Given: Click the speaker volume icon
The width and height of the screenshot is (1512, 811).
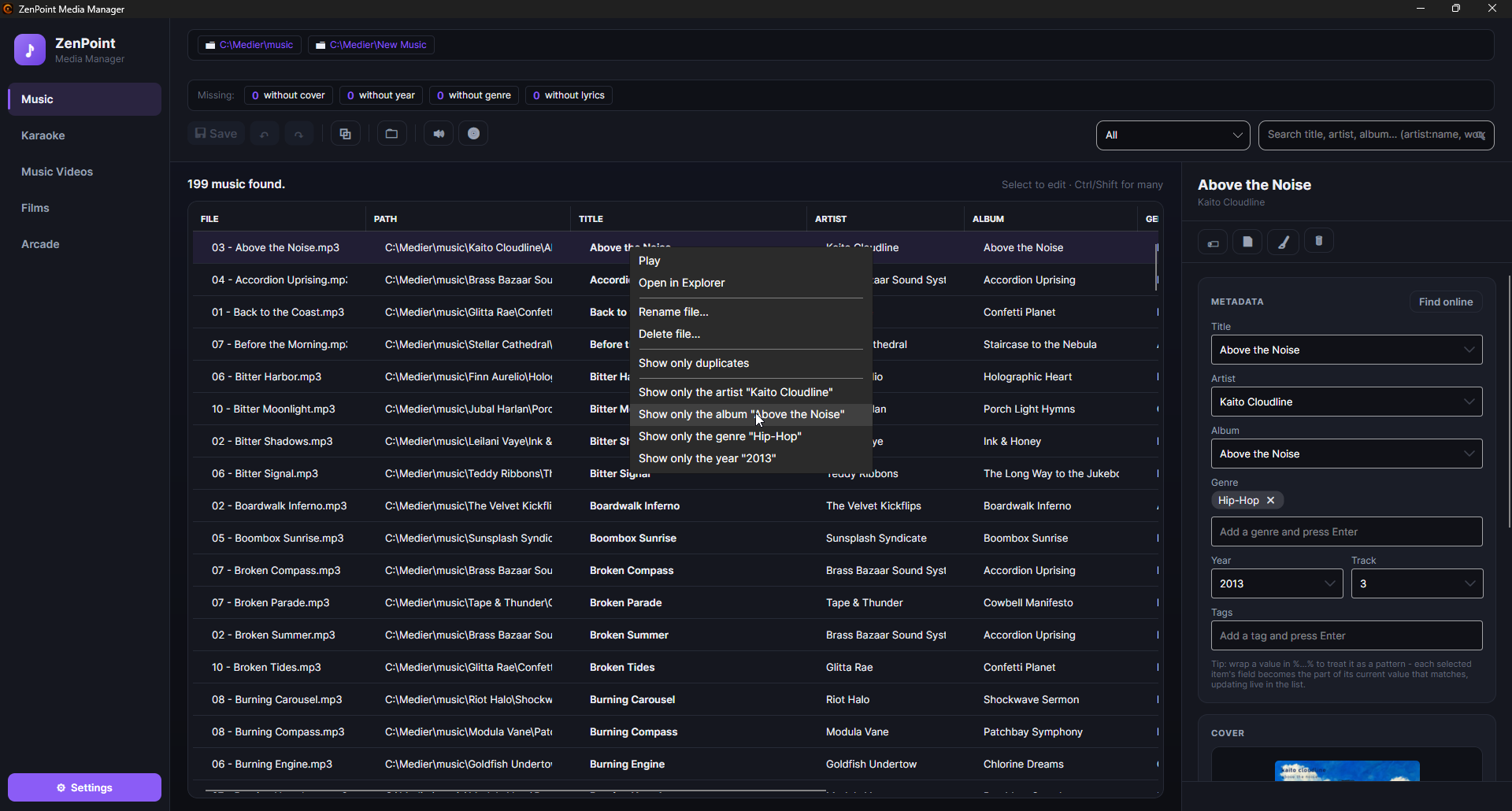Looking at the screenshot, I should [439, 134].
